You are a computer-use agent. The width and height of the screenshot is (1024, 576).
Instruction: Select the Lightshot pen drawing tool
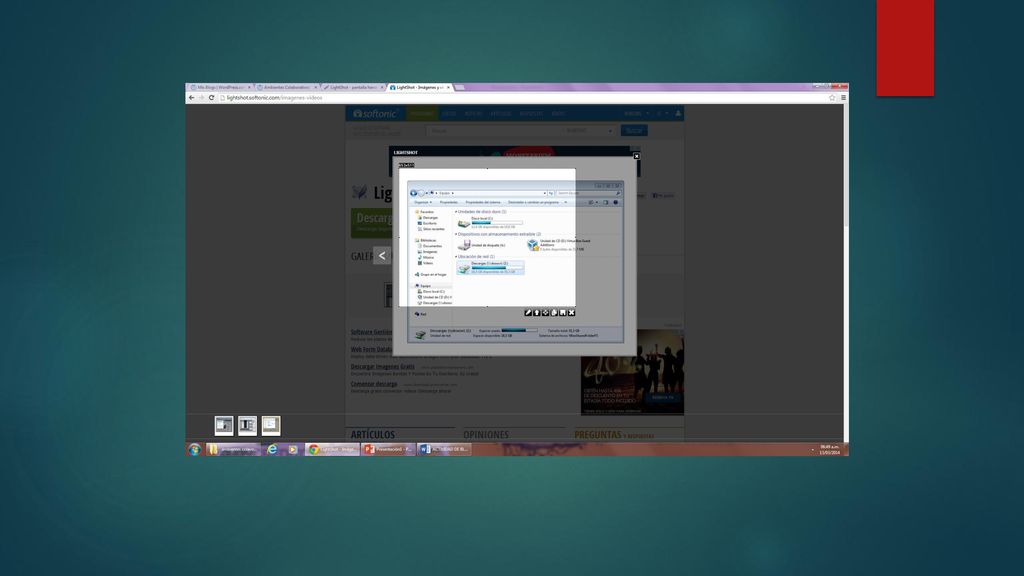[528, 313]
